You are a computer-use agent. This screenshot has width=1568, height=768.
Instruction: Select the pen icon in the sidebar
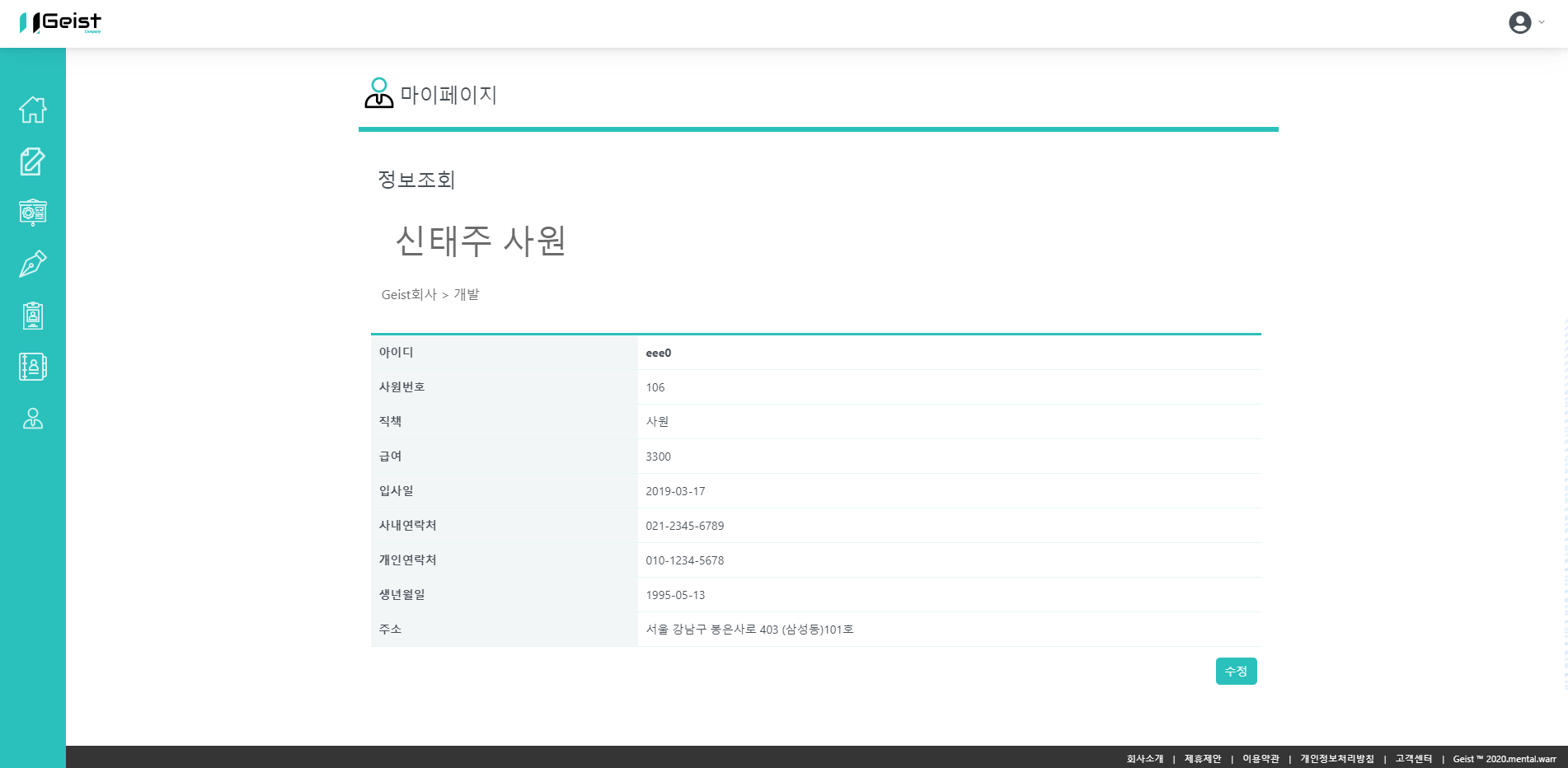click(32, 264)
